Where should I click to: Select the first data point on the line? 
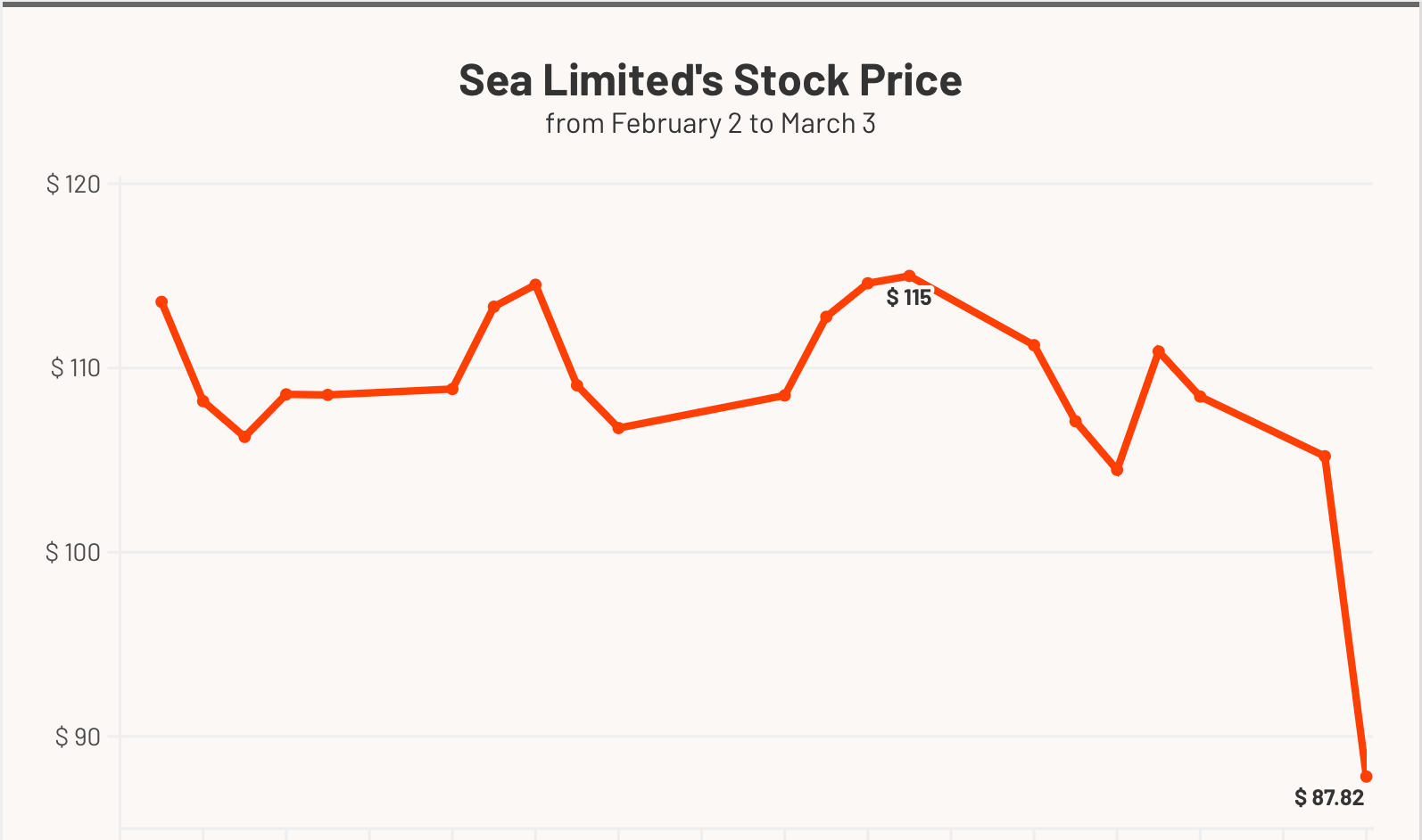(161, 302)
